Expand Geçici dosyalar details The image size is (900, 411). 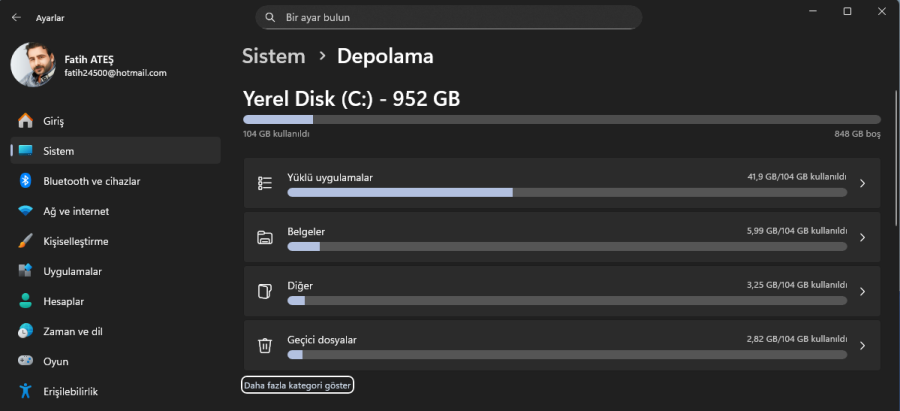(861, 346)
